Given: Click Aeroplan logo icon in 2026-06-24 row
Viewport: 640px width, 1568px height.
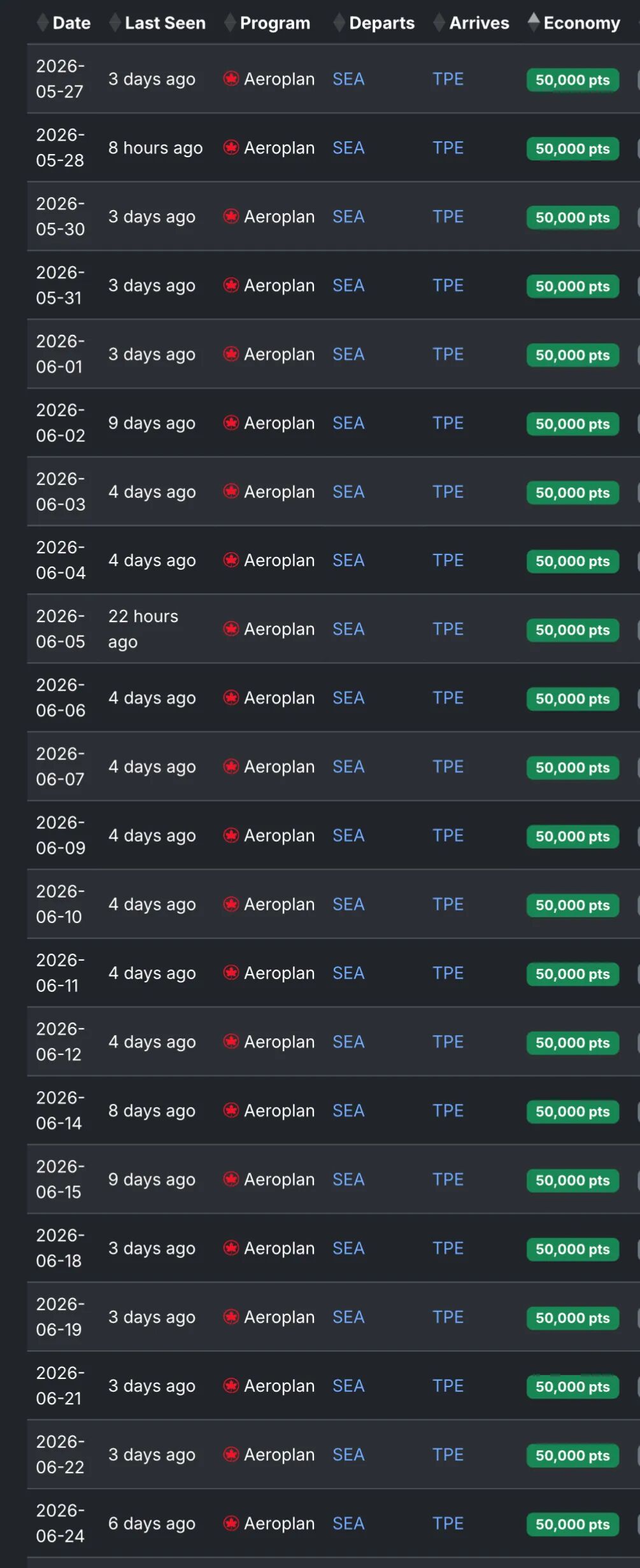Looking at the screenshot, I should 231,1523.
